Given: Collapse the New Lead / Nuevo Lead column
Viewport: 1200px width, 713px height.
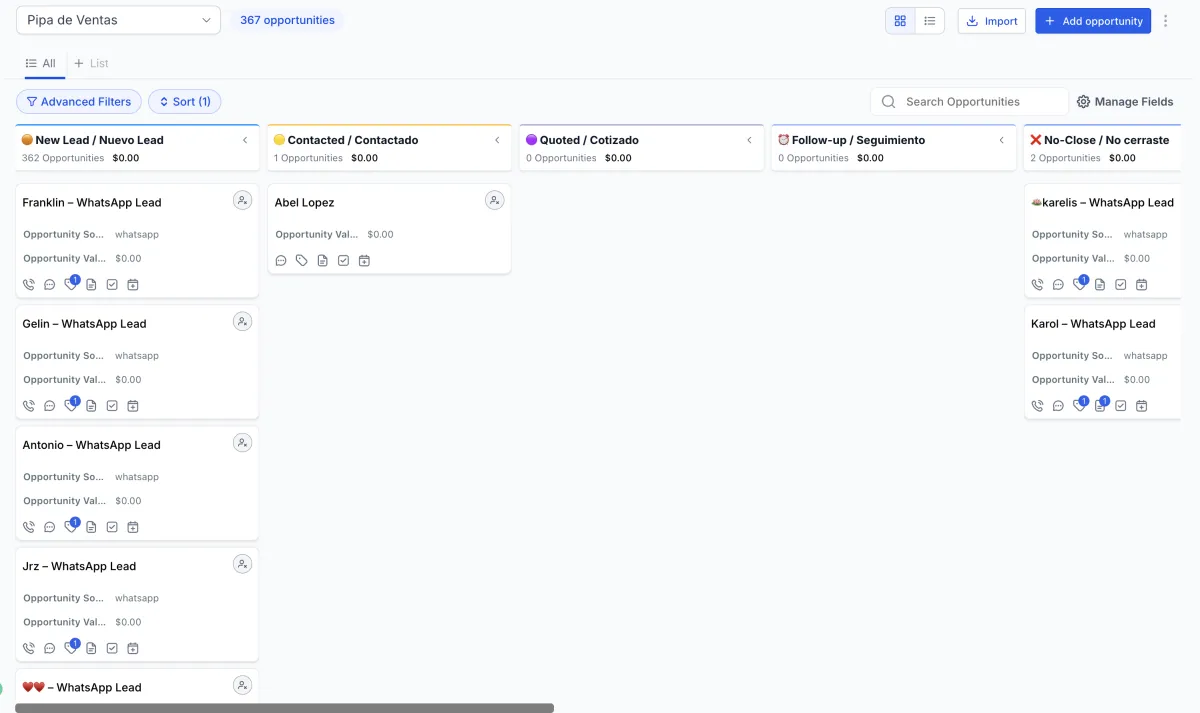Looking at the screenshot, I should pos(245,140).
